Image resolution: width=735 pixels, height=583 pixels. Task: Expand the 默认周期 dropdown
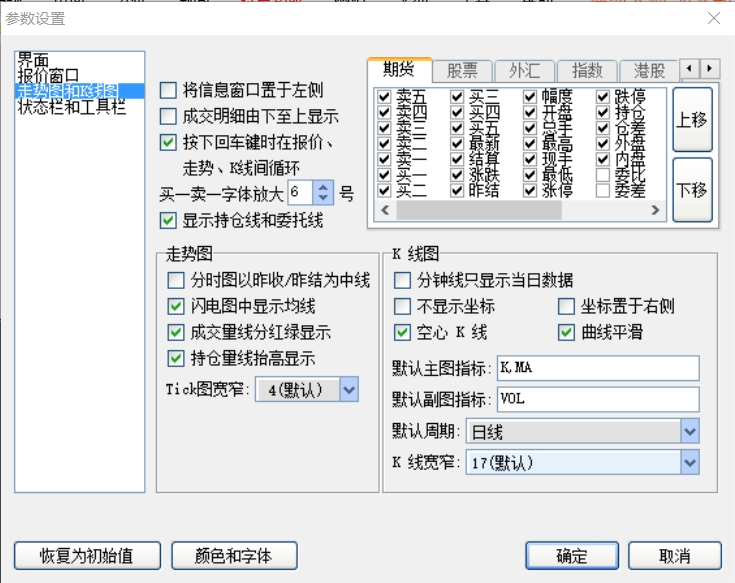click(x=689, y=432)
